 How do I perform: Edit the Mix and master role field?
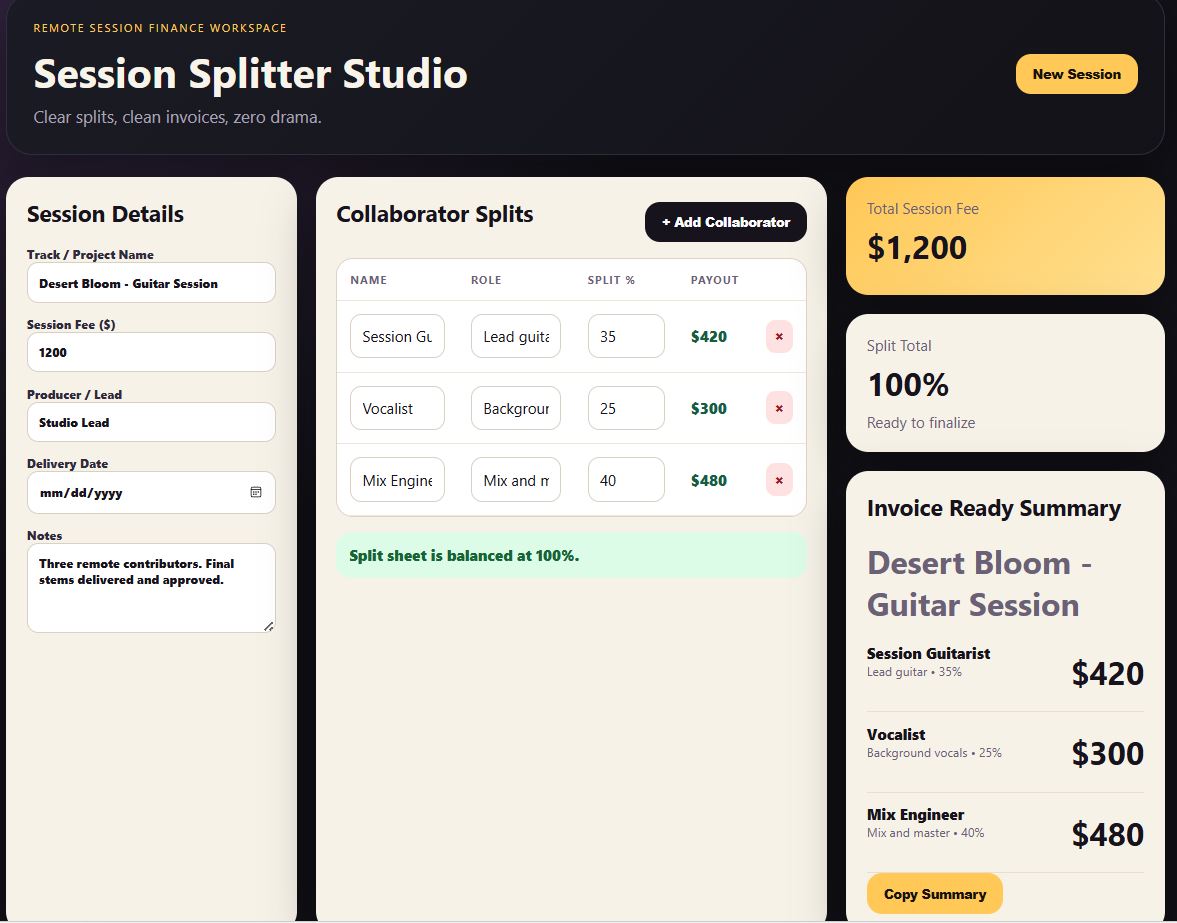[x=516, y=480]
